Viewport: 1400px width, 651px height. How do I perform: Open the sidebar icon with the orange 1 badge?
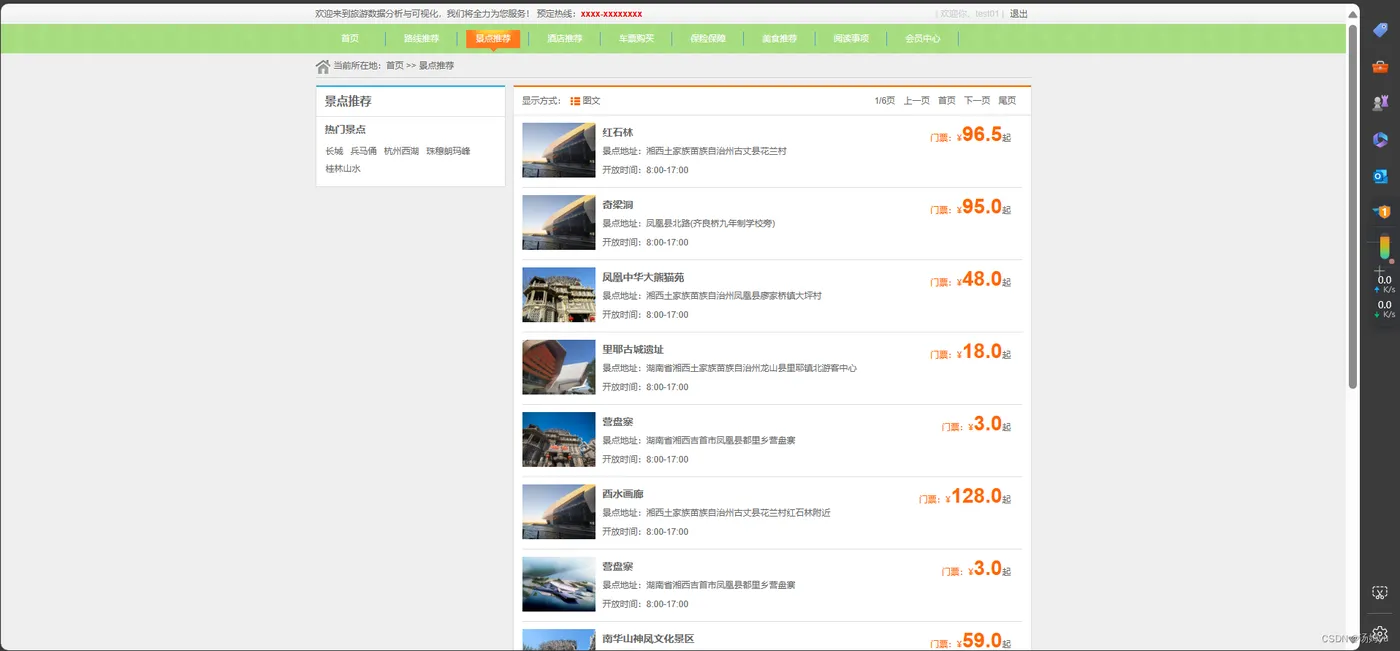[x=1380, y=212]
